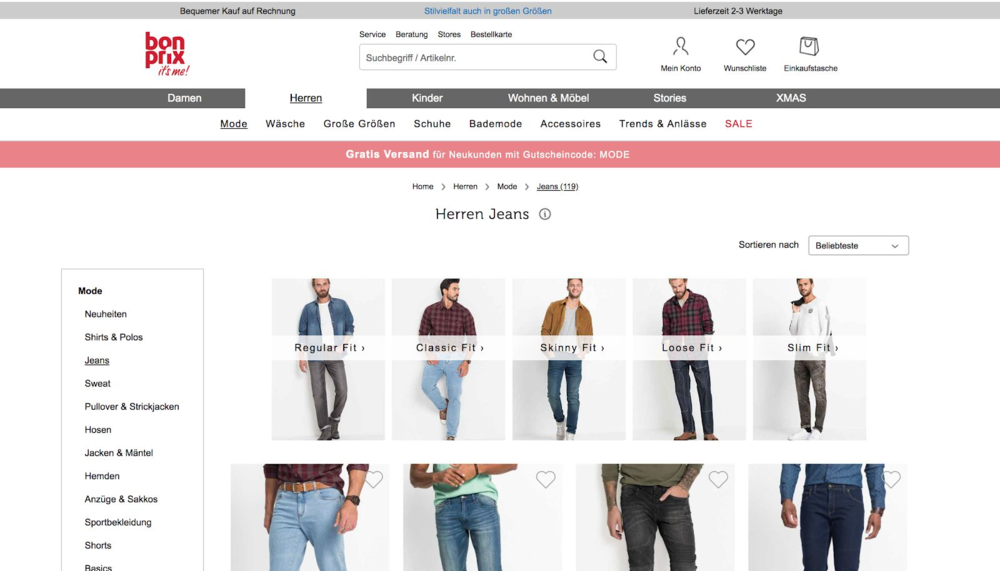Select the Herren main tab
The height and width of the screenshot is (571, 1000).
click(x=305, y=98)
